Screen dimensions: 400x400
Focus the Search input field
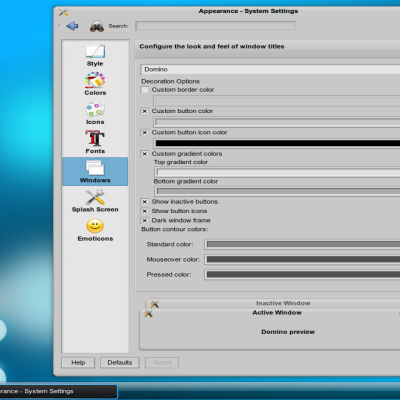pos(215,26)
